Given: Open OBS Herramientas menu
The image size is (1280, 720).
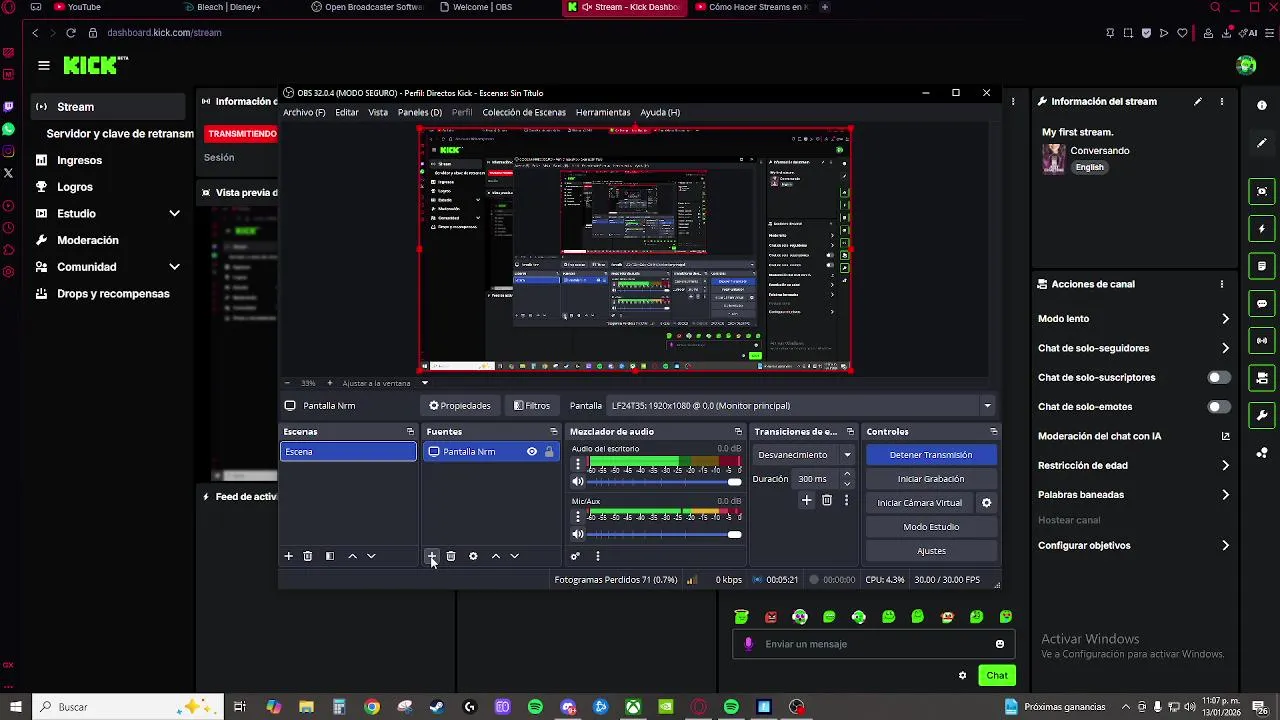Looking at the screenshot, I should coord(603,113).
